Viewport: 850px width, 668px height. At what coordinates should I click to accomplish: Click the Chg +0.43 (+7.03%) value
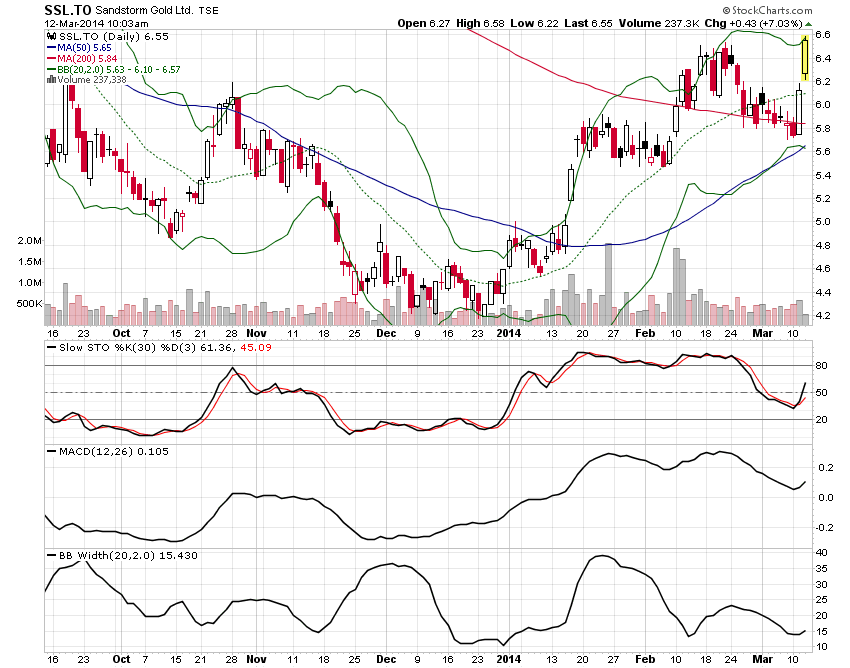[x=754, y=23]
